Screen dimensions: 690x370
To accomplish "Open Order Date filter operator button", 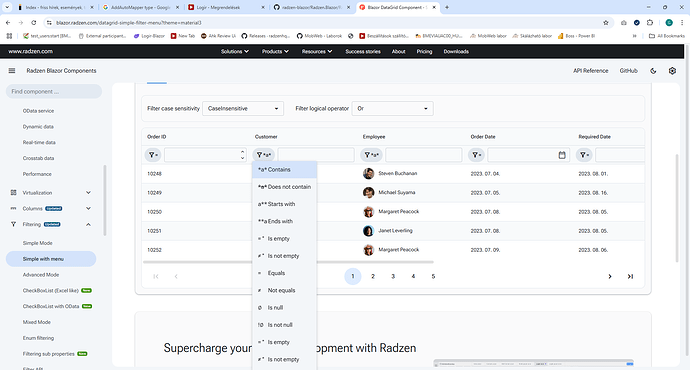I will pos(476,155).
